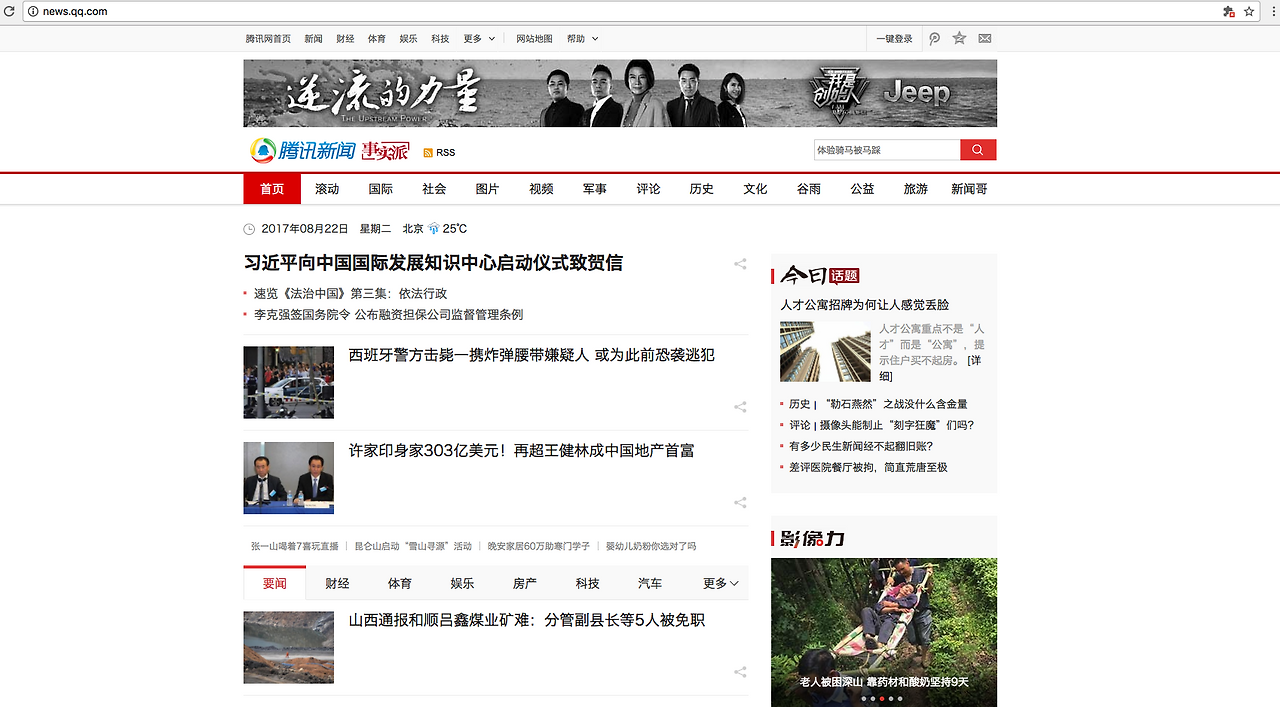1280x707 pixels.
Task: Click the 逆流的力量 Jeep banner ad
Action: 620,93
